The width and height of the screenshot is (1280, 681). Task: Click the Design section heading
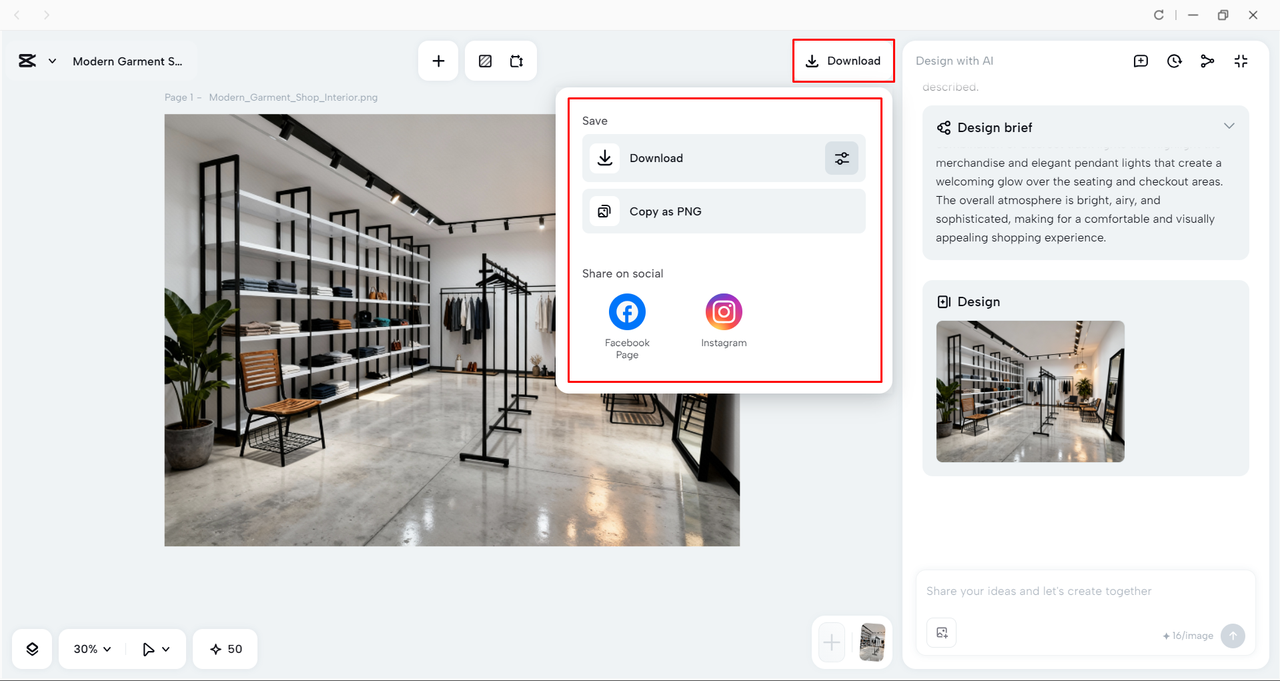pyautogui.click(x=978, y=301)
